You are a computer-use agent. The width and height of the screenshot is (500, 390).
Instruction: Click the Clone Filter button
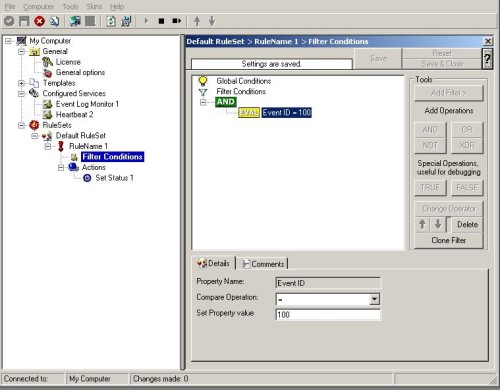448,240
